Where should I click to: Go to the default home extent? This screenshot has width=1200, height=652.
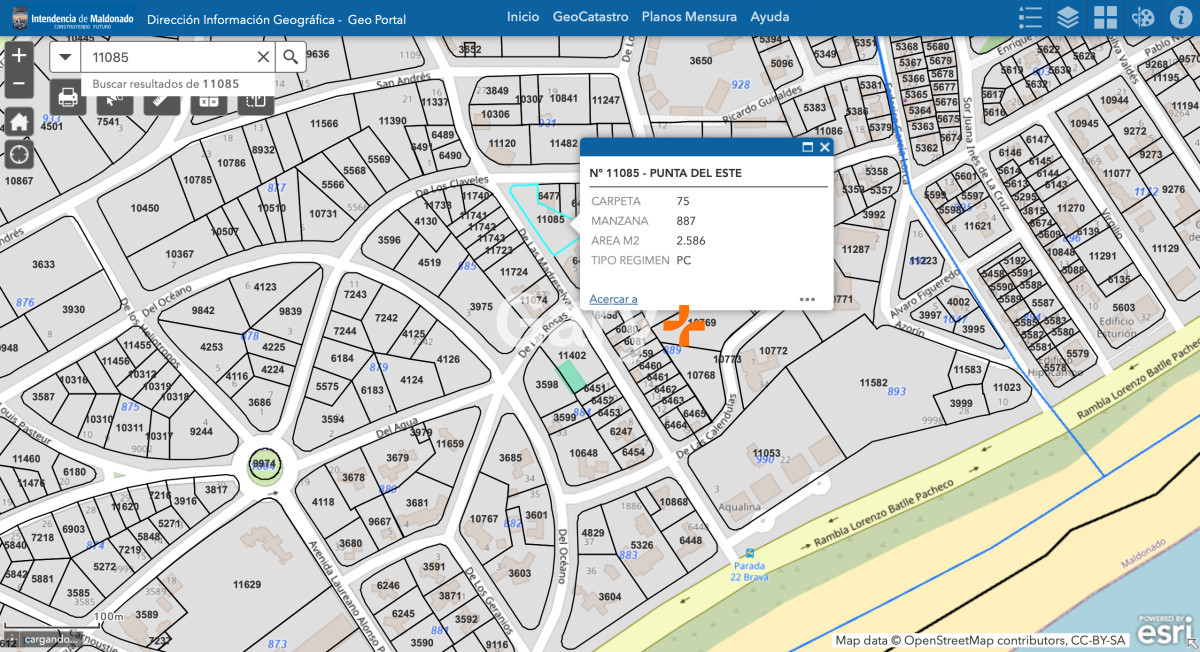pos(19,122)
